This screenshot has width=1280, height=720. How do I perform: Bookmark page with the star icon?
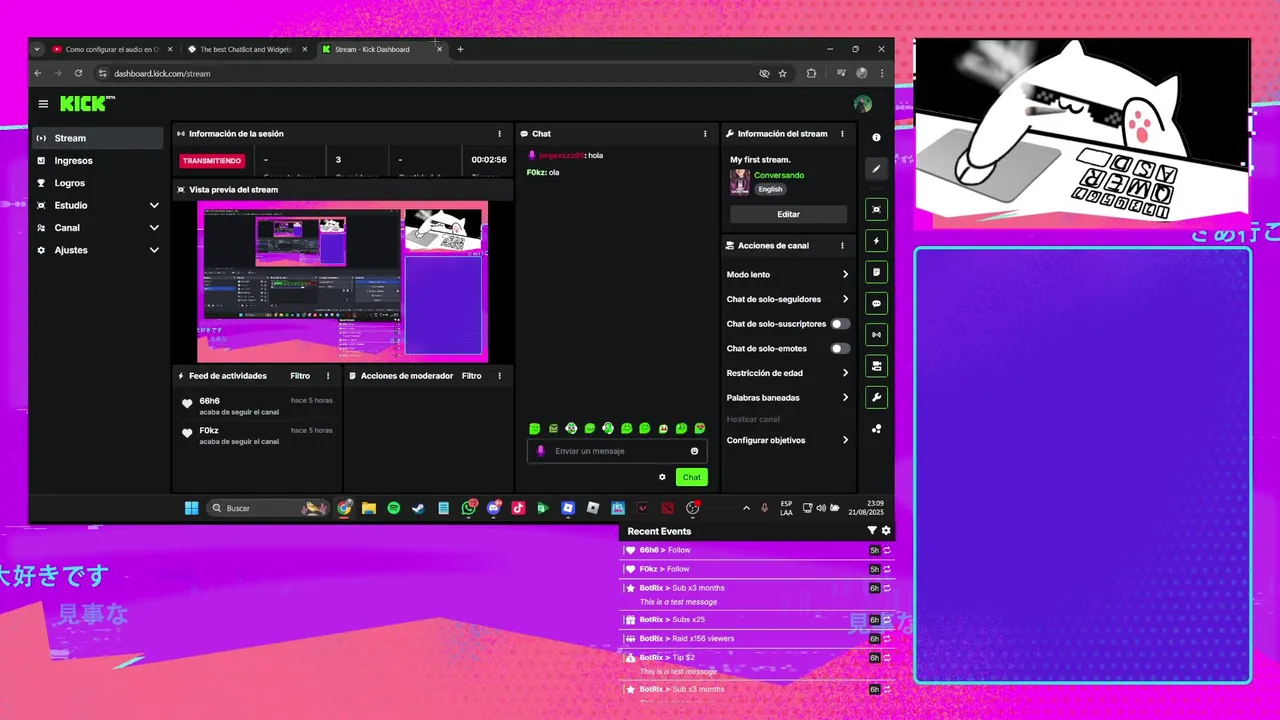tap(782, 73)
